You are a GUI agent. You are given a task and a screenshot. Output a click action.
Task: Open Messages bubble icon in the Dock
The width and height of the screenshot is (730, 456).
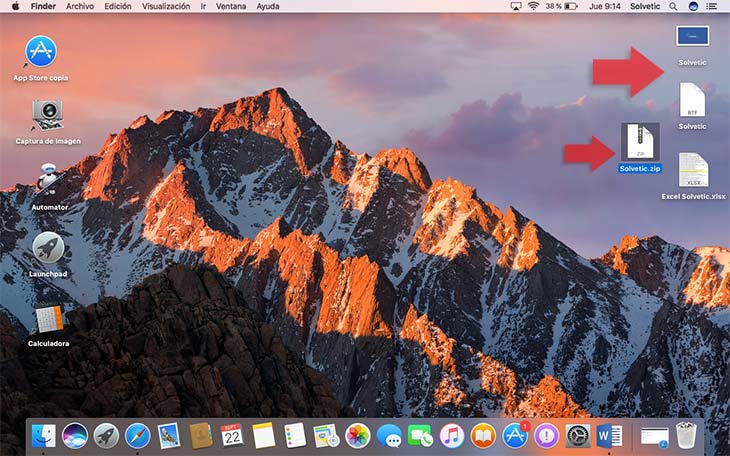pos(389,436)
